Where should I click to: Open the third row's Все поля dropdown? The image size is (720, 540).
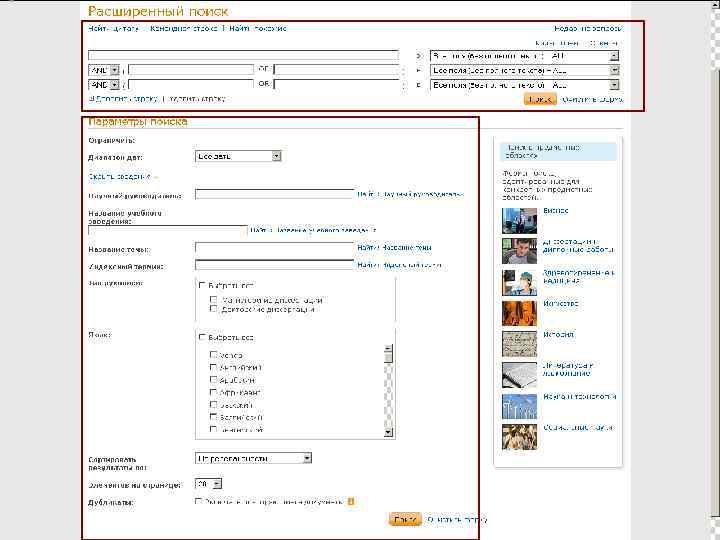pos(524,85)
